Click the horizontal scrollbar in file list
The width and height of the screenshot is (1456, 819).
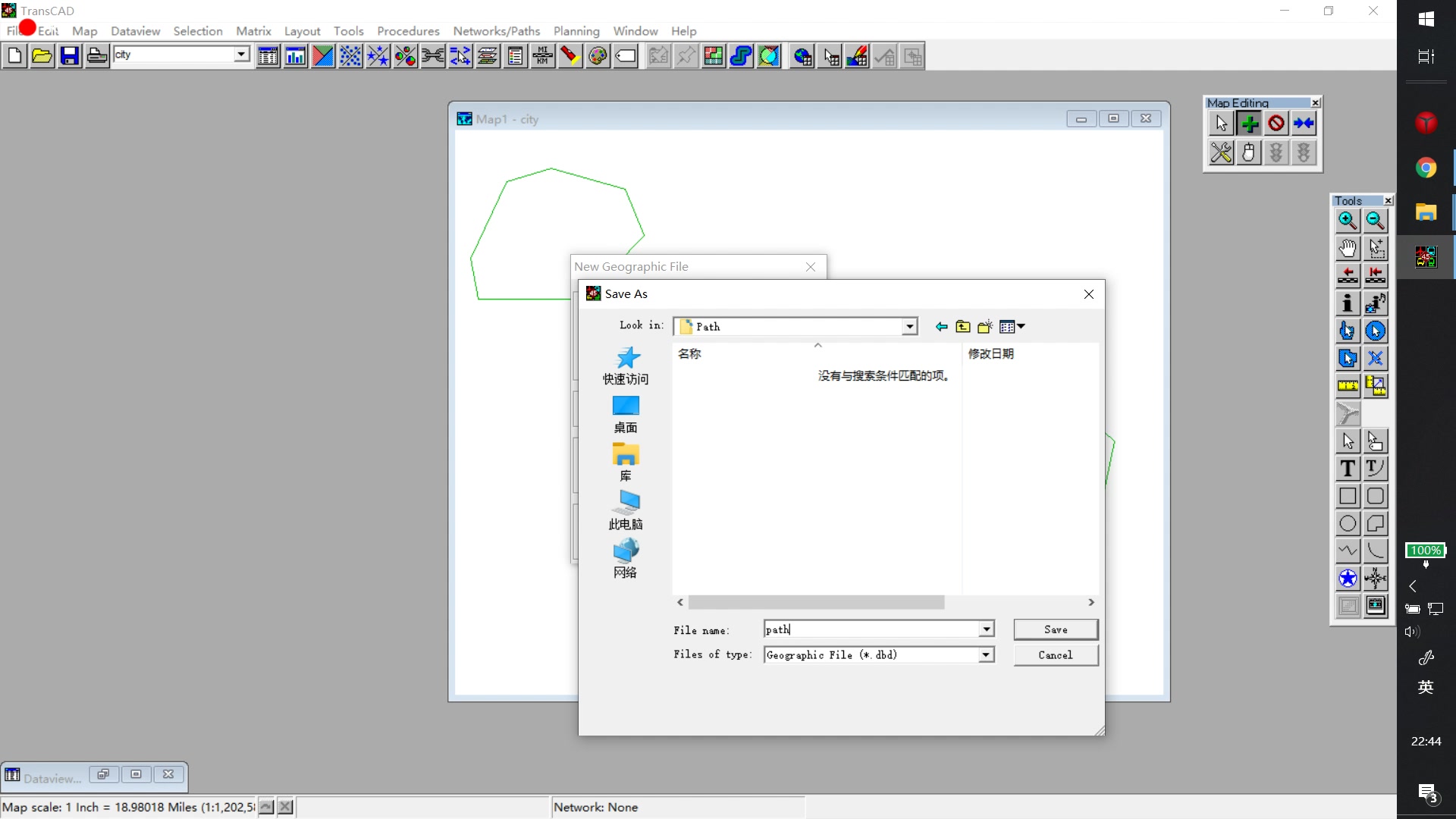[x=816, y=602]
